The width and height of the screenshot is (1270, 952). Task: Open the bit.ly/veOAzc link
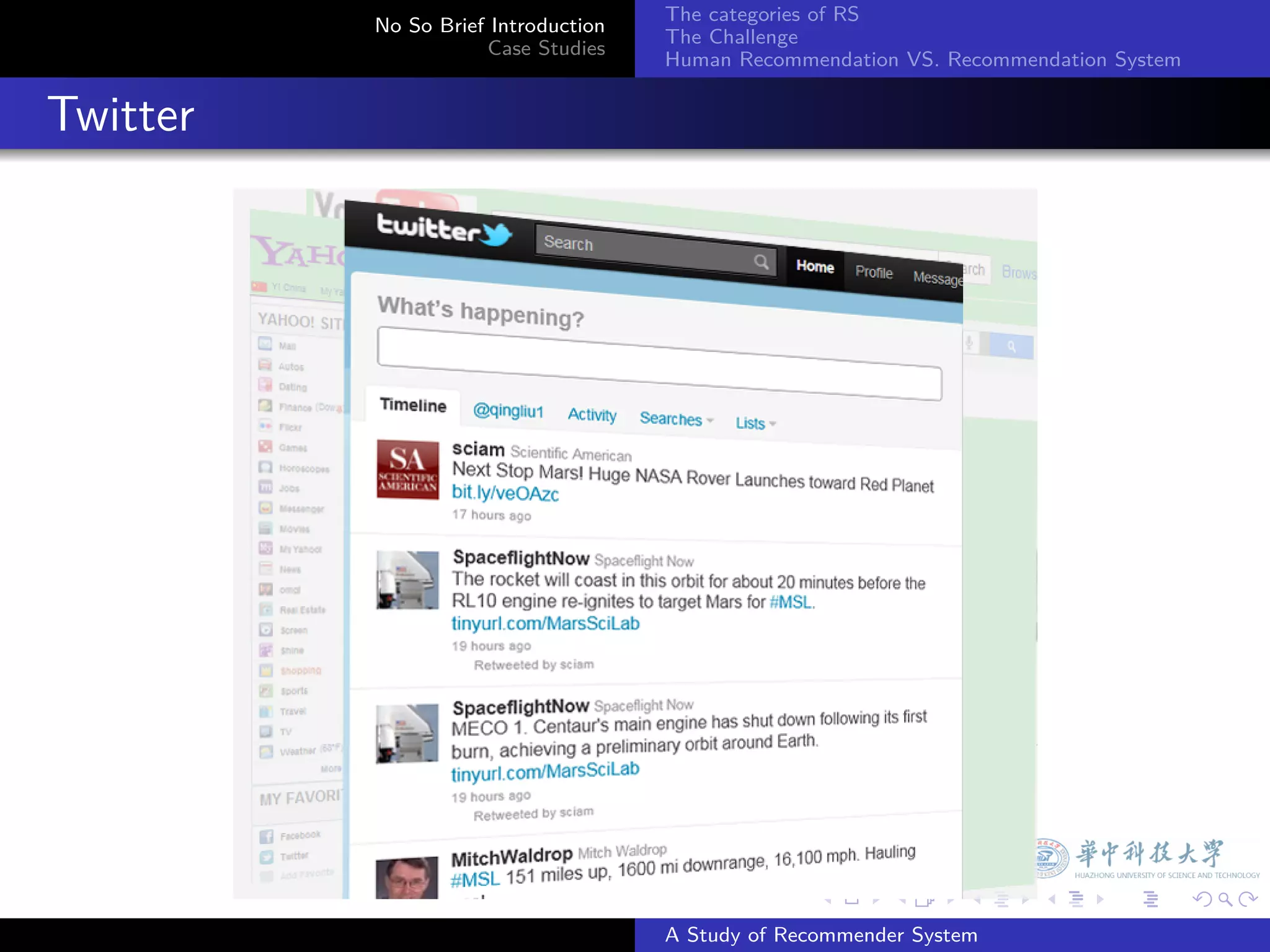tap(505, 493)
